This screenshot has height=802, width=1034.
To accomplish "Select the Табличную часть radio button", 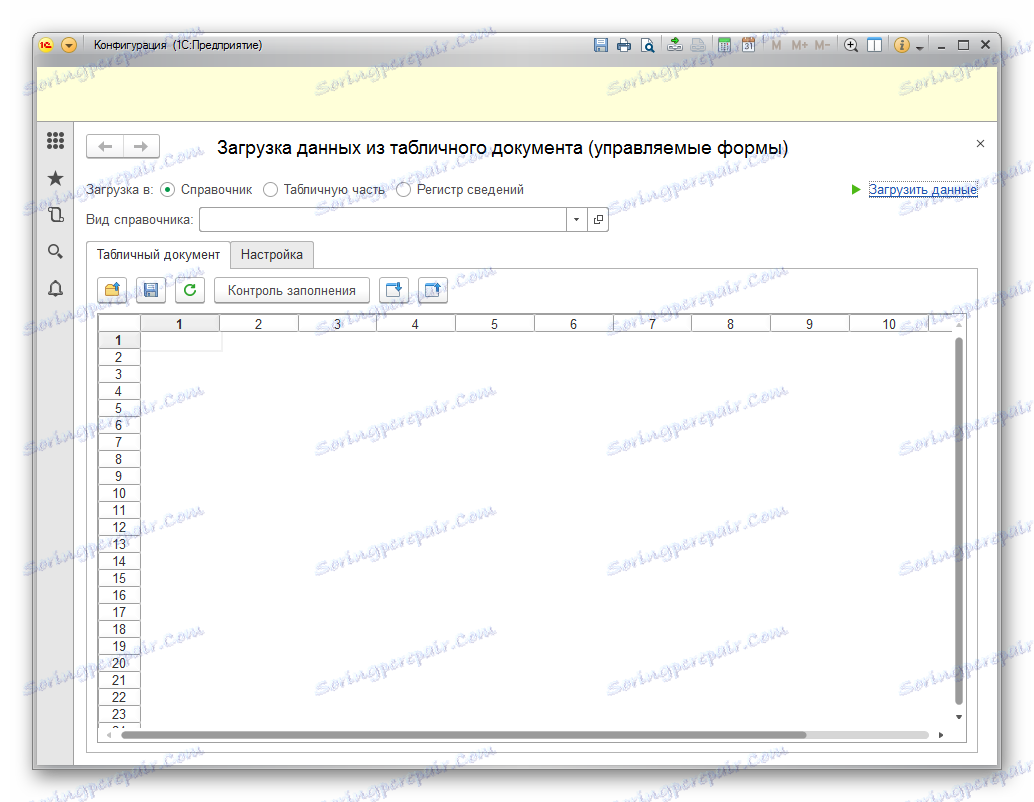I will [x=270, y=190].
